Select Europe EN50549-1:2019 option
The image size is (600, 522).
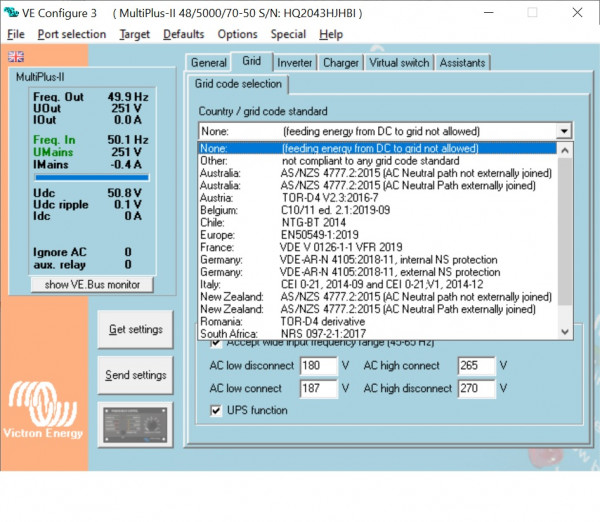click(x=378, y=235)
